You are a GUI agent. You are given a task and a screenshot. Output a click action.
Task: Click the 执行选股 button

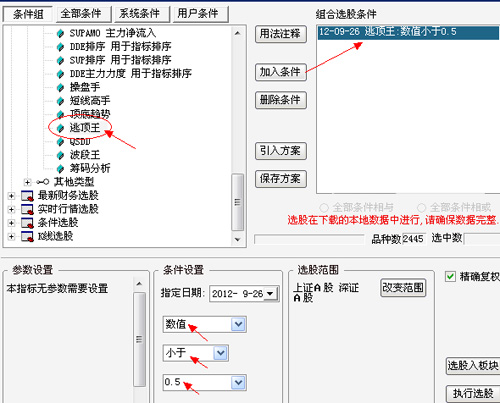pos(473,394)
